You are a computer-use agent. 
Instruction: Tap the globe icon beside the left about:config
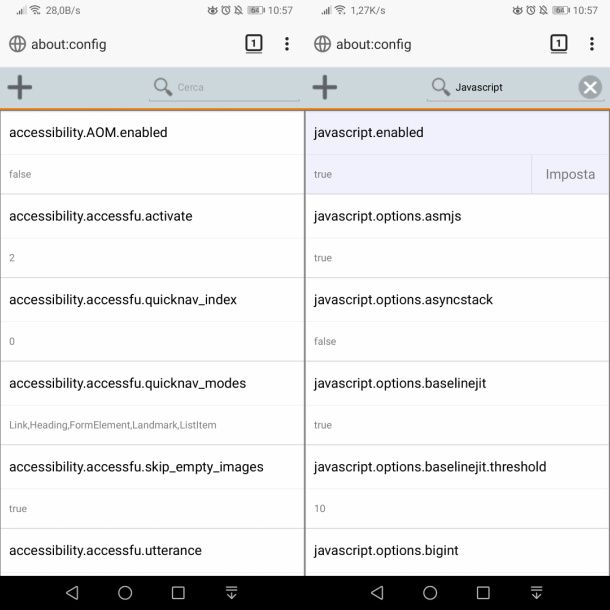(x=17, y=44)
